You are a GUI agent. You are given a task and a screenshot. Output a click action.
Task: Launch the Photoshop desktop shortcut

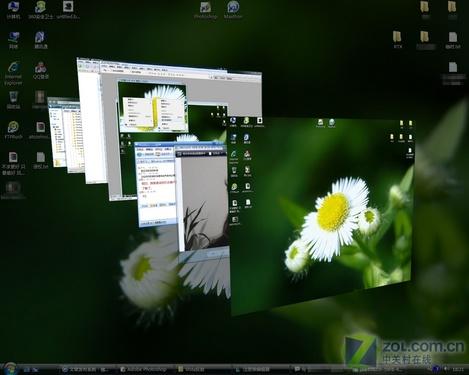[205, 10]
